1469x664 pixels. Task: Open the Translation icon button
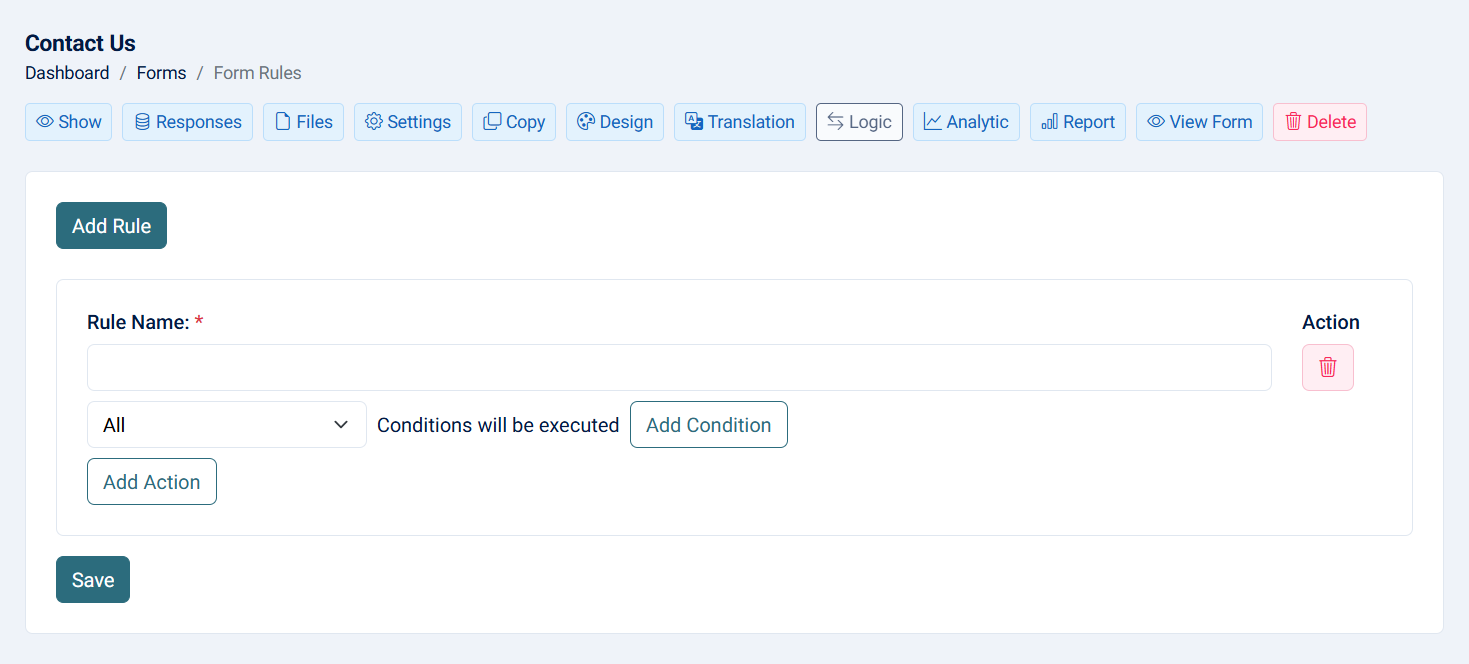coord(739,122)
